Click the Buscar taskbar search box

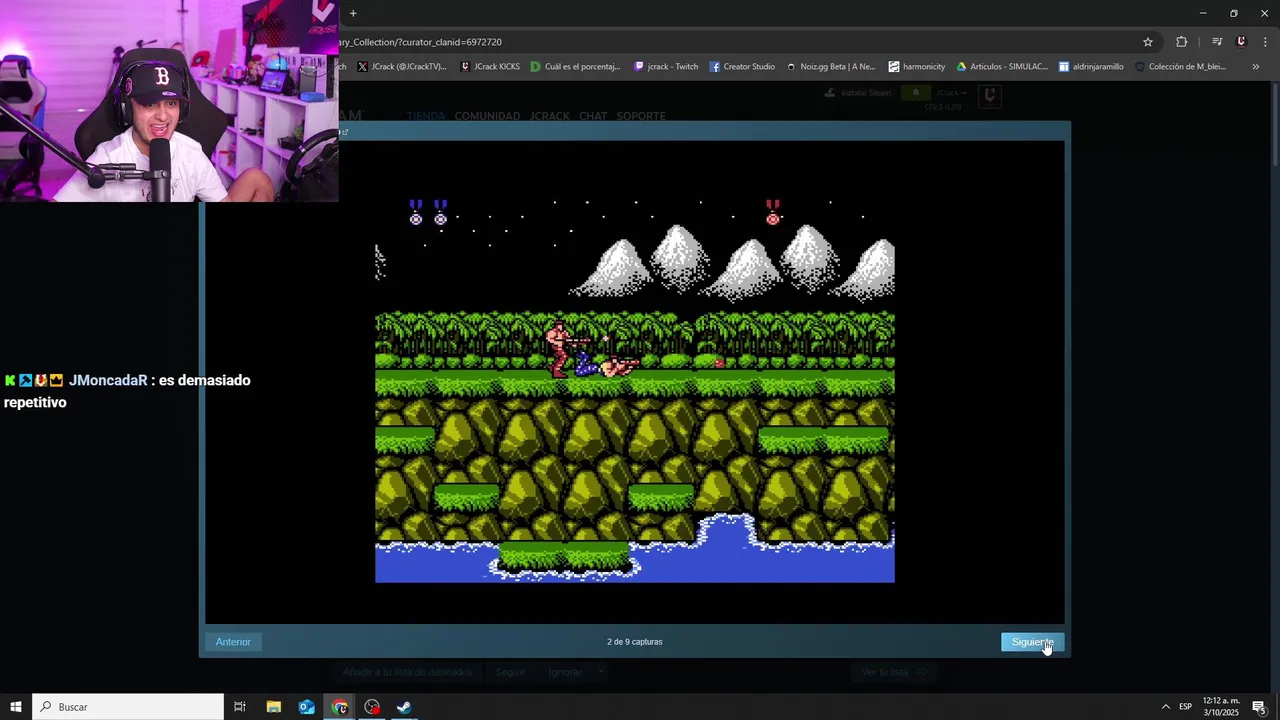128,707
